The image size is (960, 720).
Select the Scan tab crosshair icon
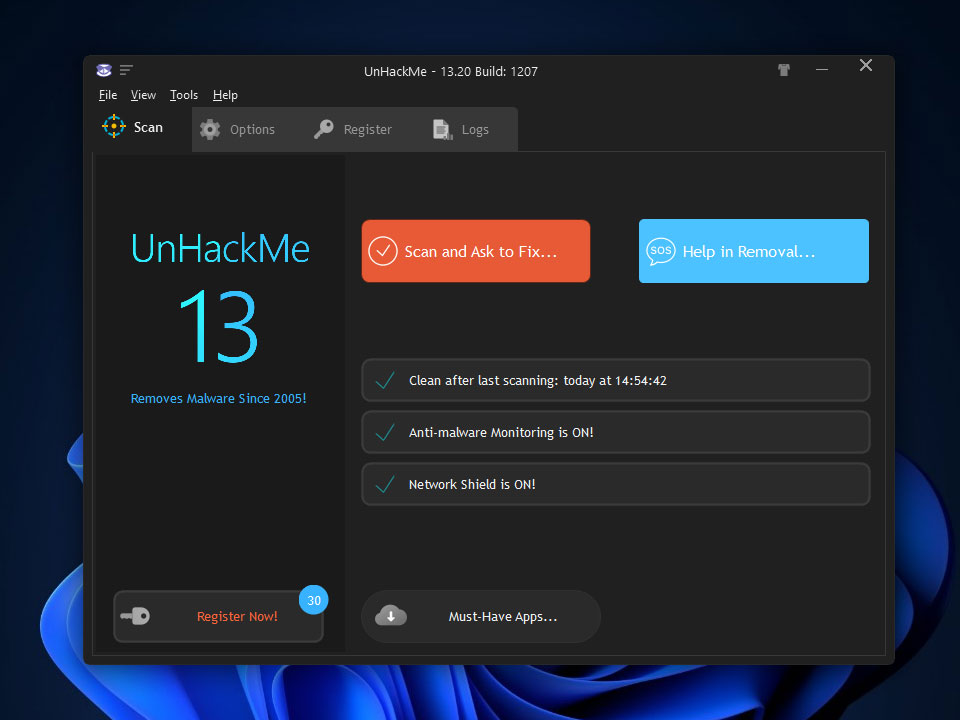pyautogui.click(x=113, y=127)
